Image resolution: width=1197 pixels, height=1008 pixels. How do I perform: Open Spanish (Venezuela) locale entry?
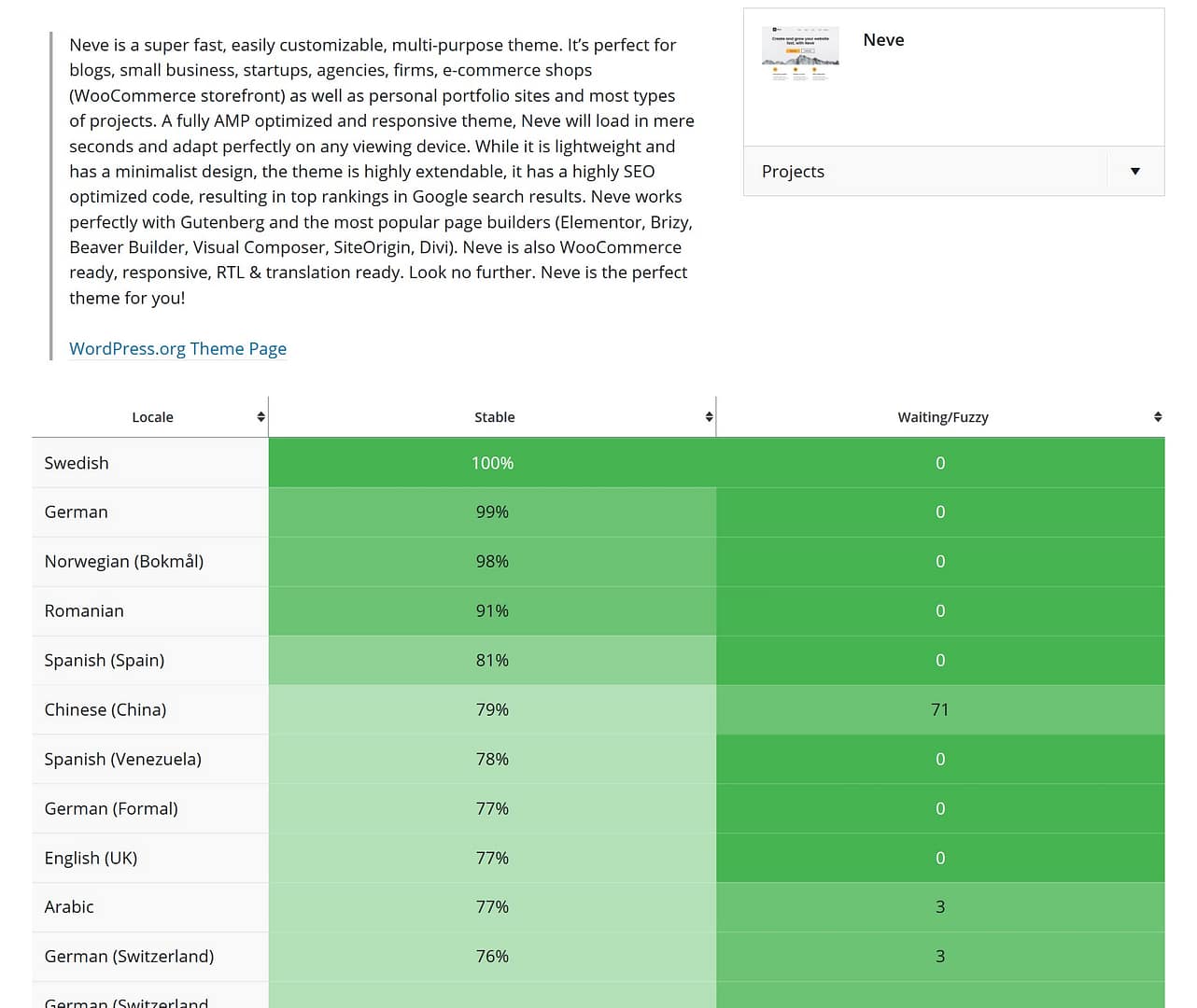point(122,759)
